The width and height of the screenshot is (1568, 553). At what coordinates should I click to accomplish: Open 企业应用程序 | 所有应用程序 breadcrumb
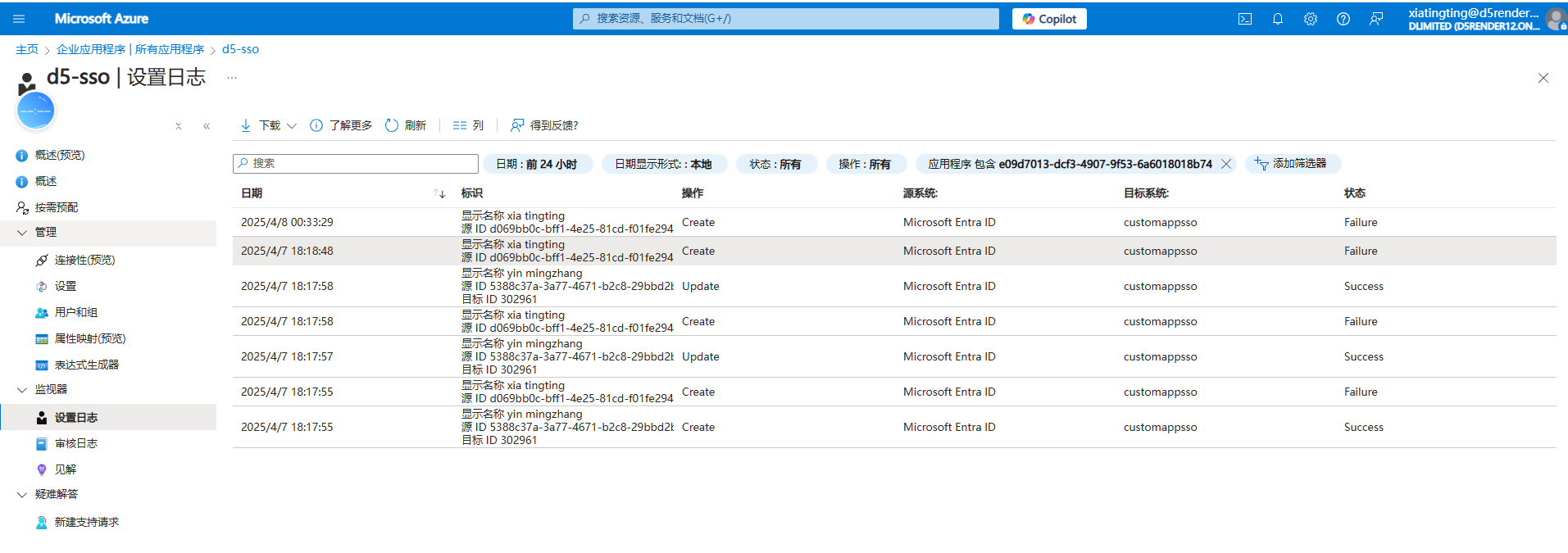(x=130, y=49)
